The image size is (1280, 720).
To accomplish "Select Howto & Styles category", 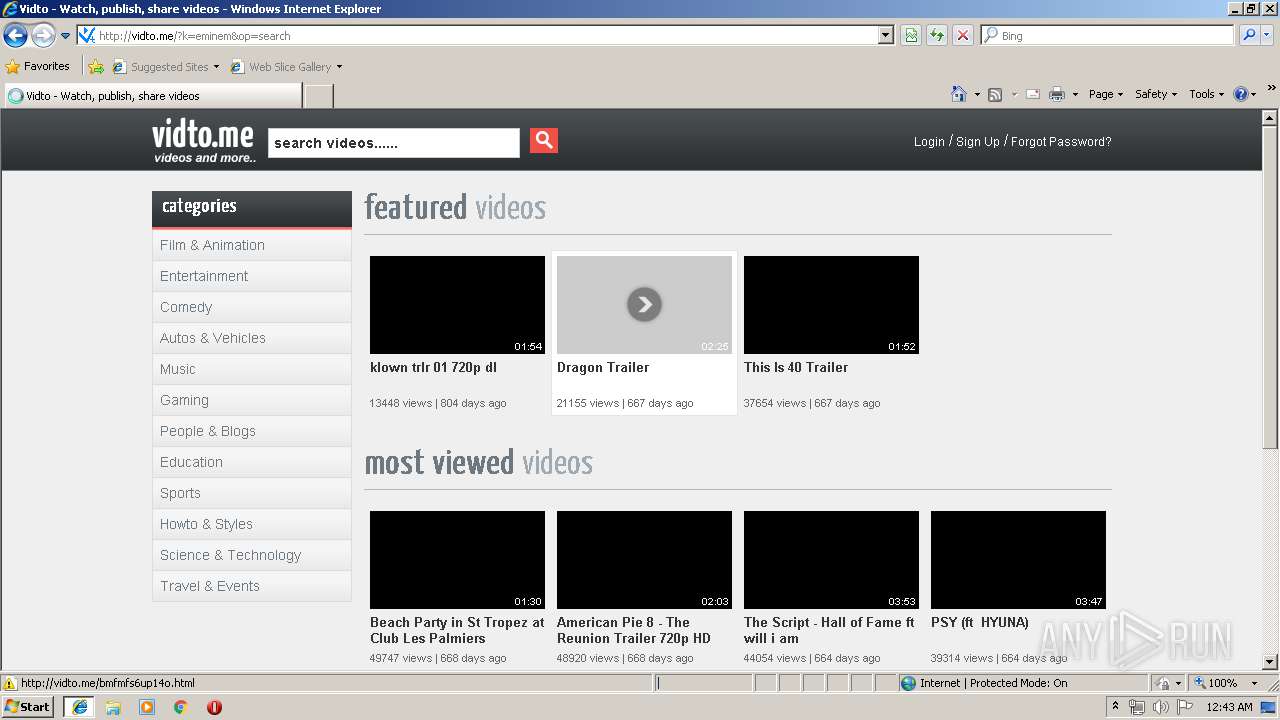I will coord(252,524).
